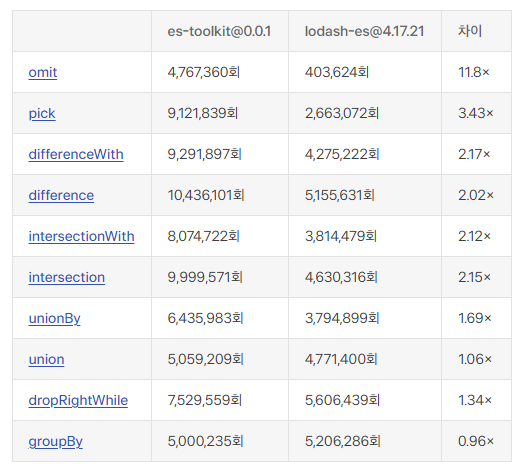Click the 2.02× difference value
The height and width of the screenshot is (471, 530).
point(476,195)
